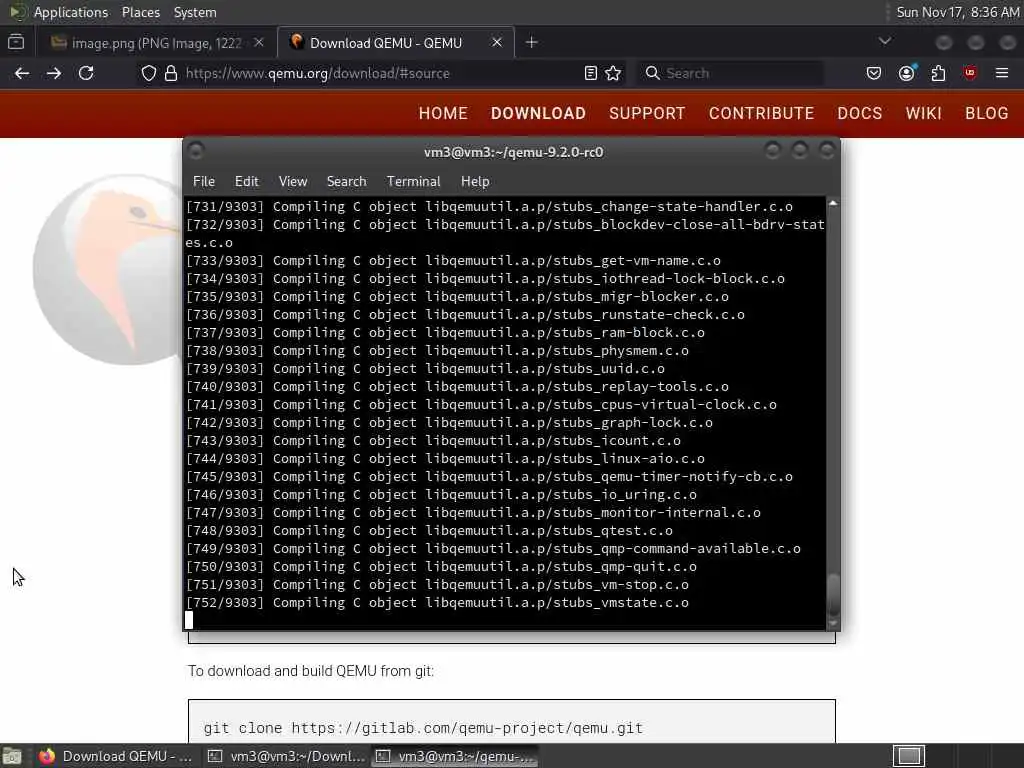This screenshot has height=768, width=1024.
Task: Open the extensions puzzle icon
Action: coord(938,73)
